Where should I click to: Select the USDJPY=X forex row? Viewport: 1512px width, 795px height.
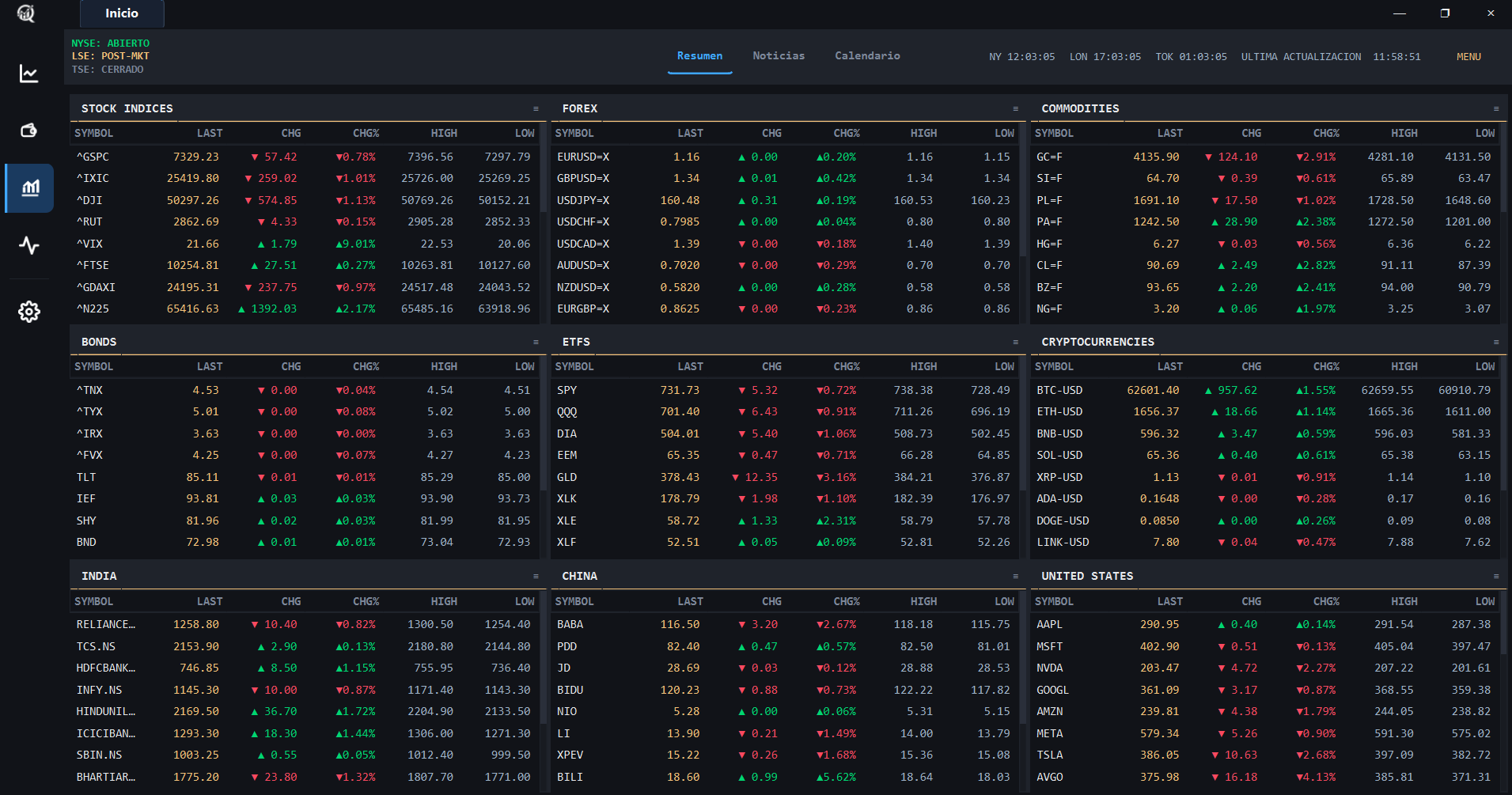pos(785,200)
